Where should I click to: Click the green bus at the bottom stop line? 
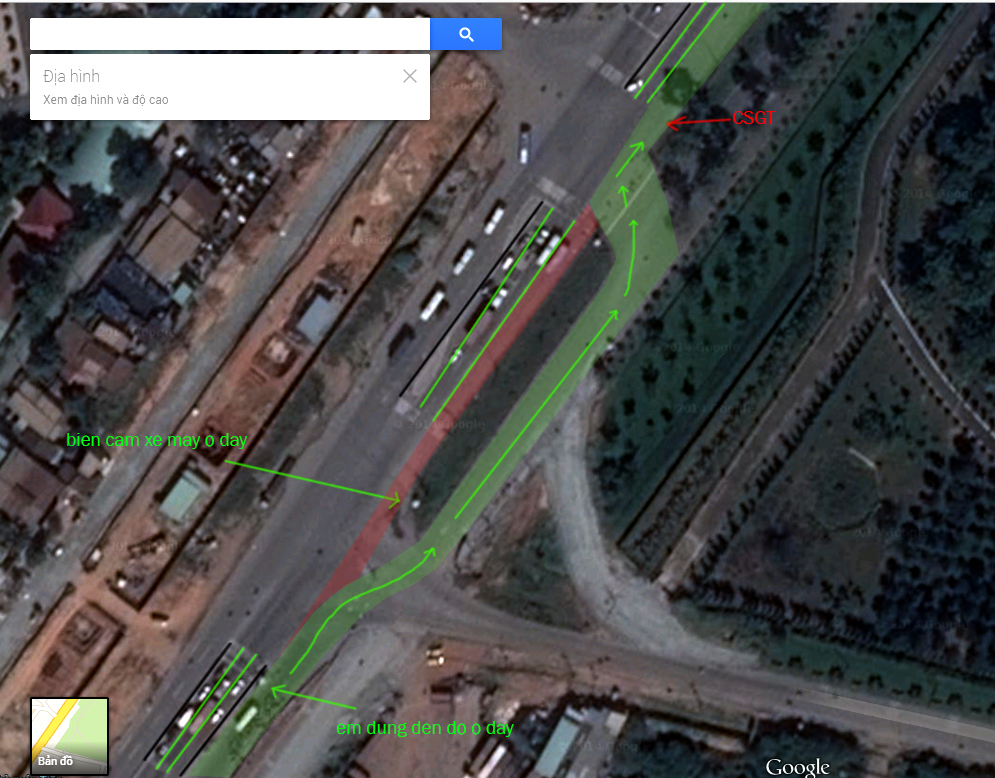[246, 718]
